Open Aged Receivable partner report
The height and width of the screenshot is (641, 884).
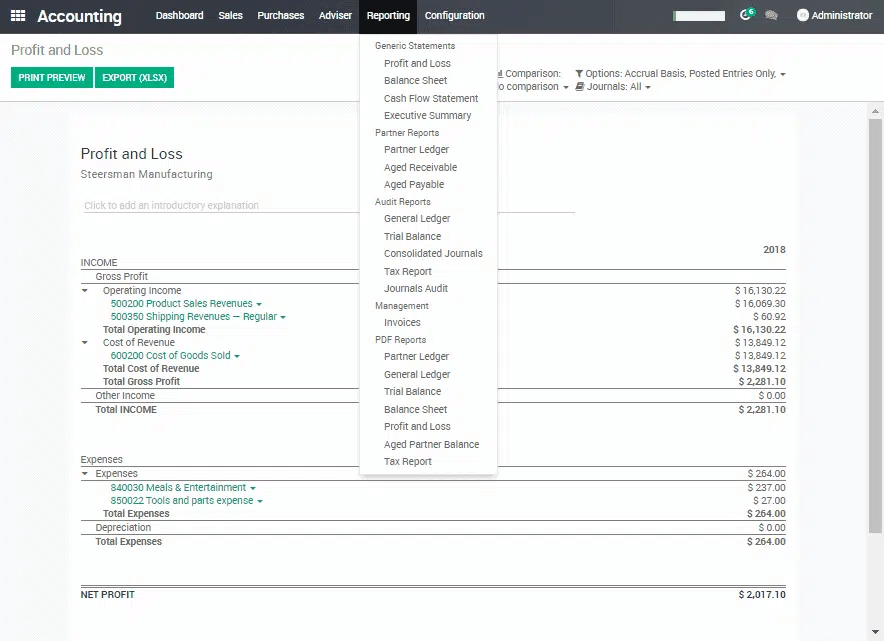coord(420,168)
